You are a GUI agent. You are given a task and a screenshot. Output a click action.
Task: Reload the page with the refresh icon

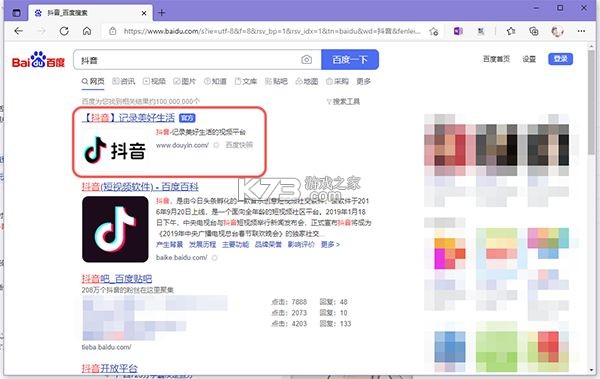(64, 31)
